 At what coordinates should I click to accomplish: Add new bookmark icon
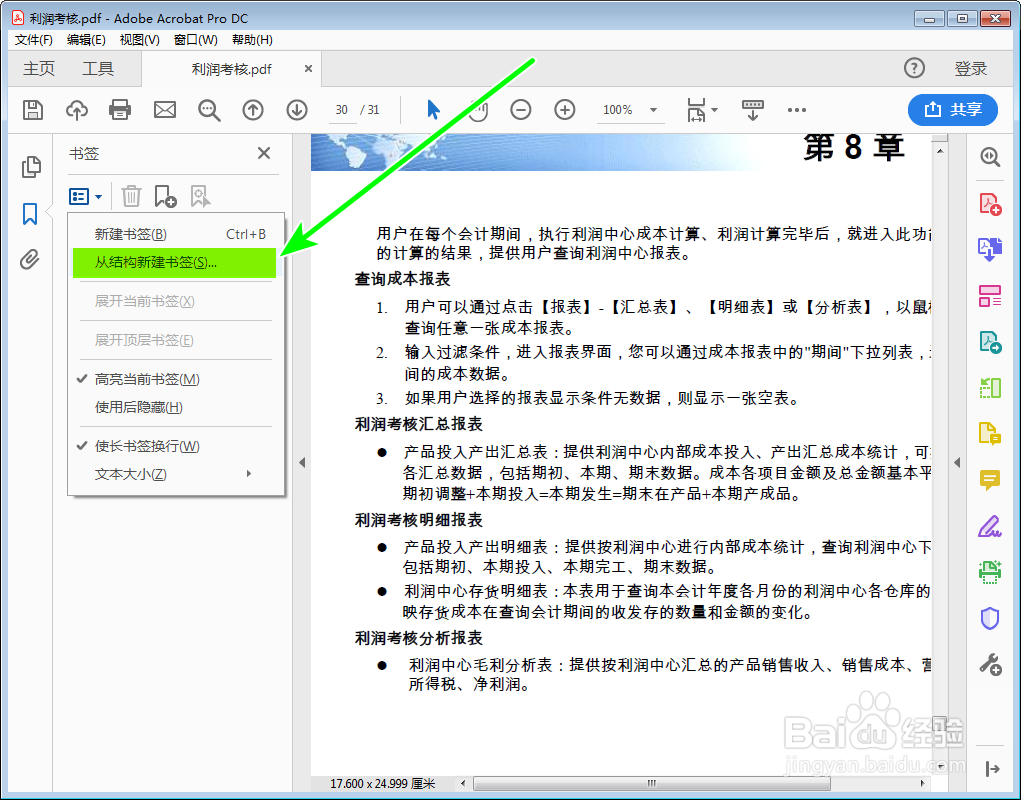(x=165, y=196)
